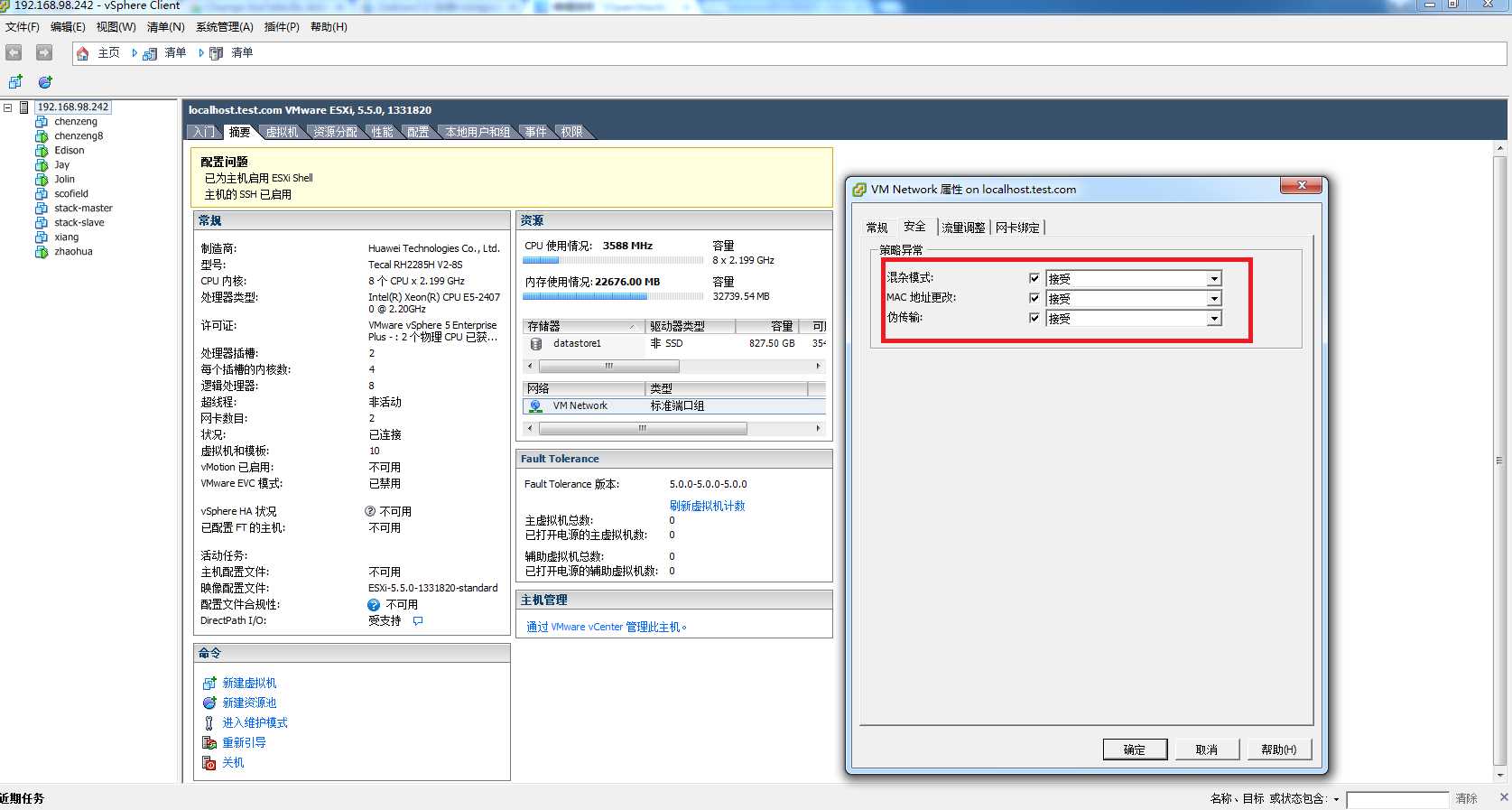Click the host server icon for 192.168.98.242
Viewport: 1512px width, 810px height.
coord(24,107)
